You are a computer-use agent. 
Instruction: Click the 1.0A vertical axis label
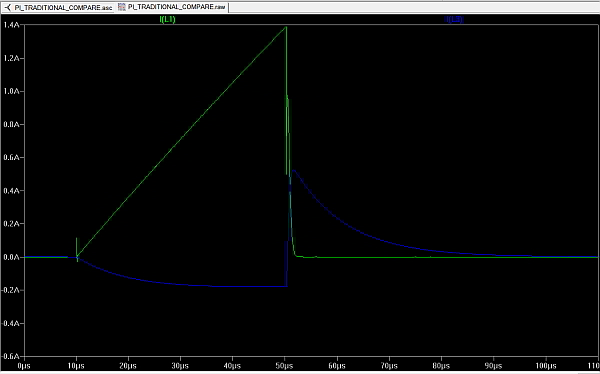click(11, 91)
